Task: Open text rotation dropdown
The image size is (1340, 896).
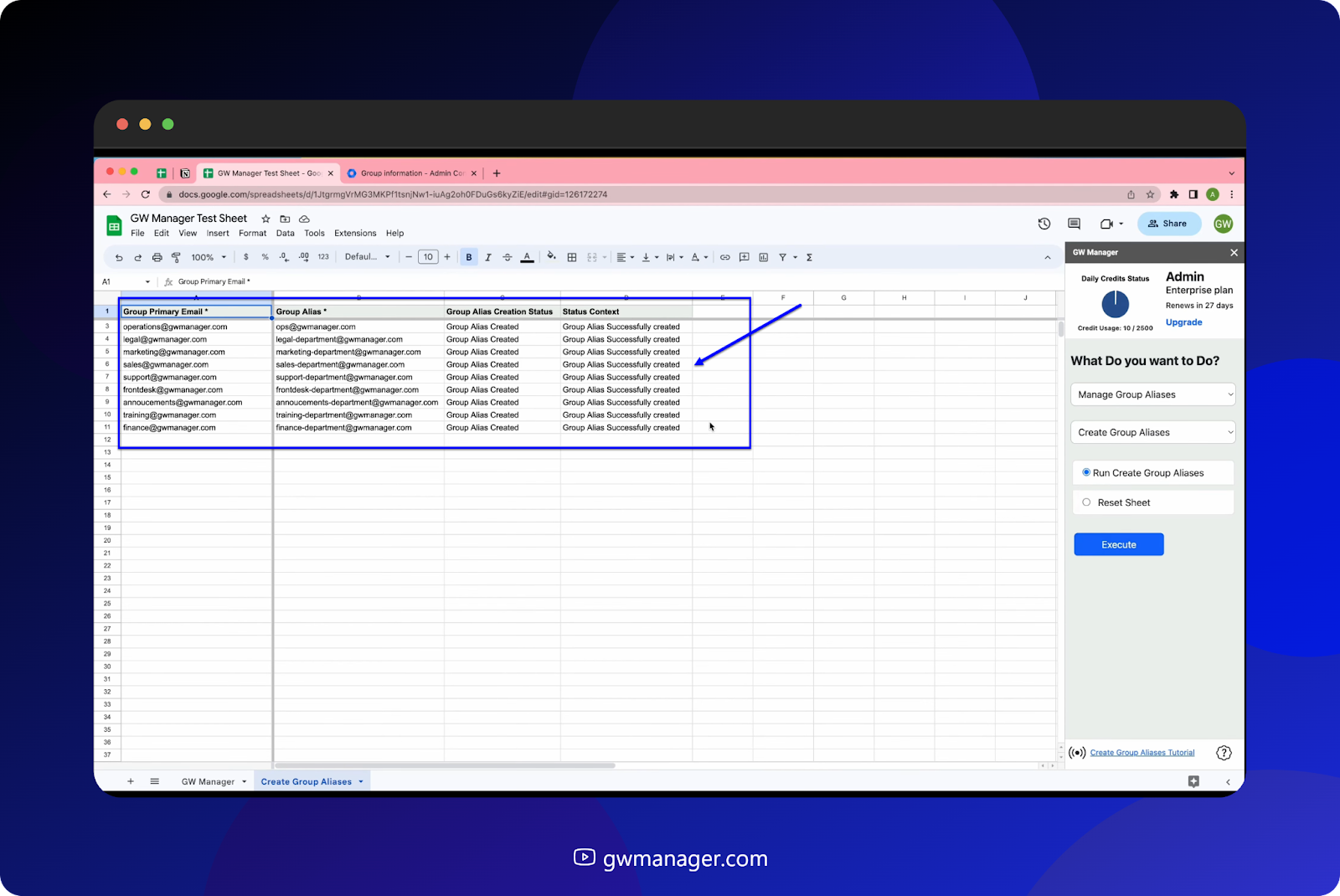Action: (699, 257)
